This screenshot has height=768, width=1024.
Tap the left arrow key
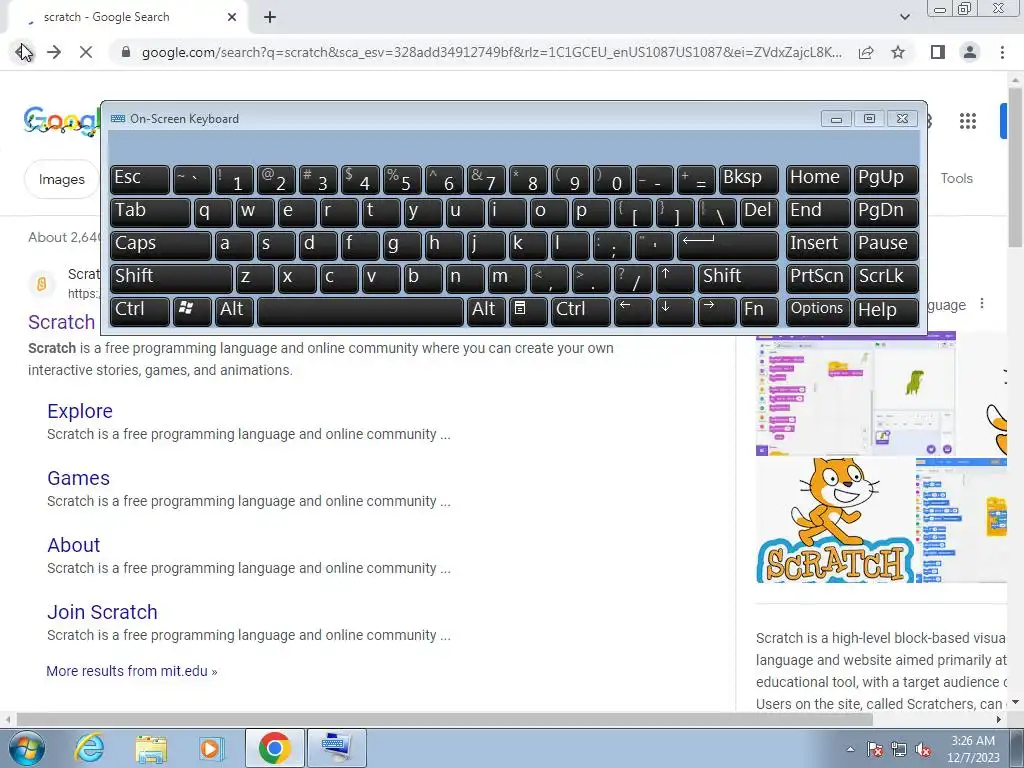[x=633, y=310]
